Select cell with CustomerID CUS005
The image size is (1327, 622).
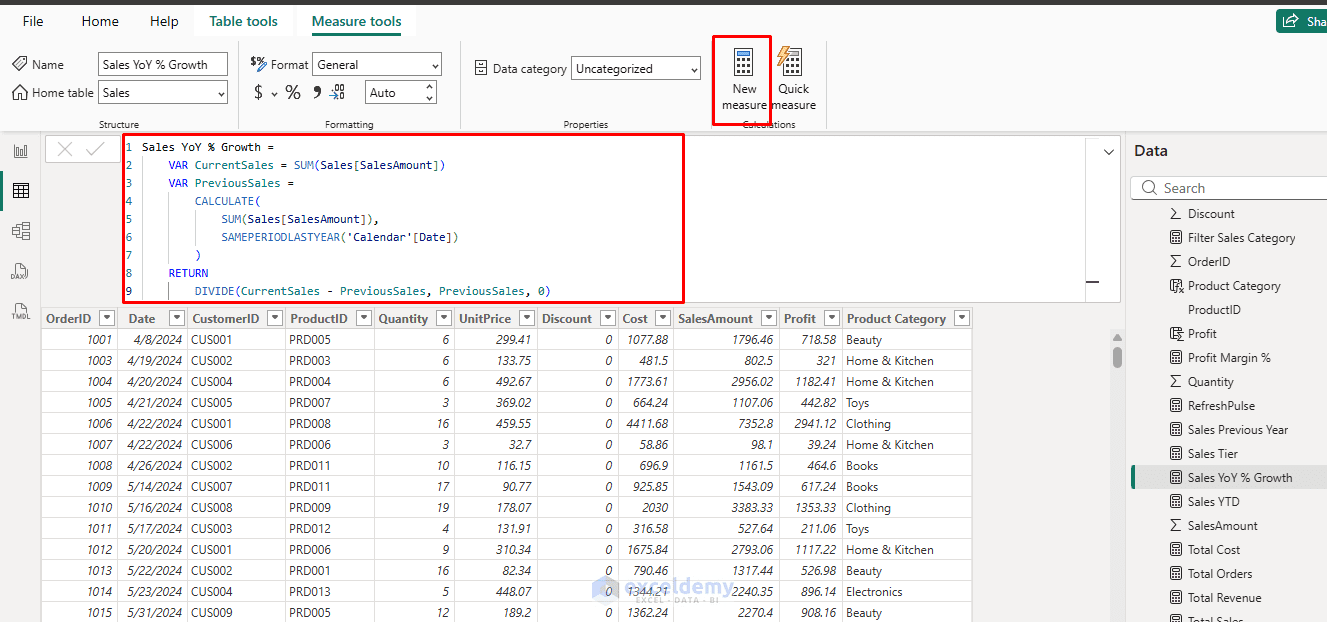(236, 403)
